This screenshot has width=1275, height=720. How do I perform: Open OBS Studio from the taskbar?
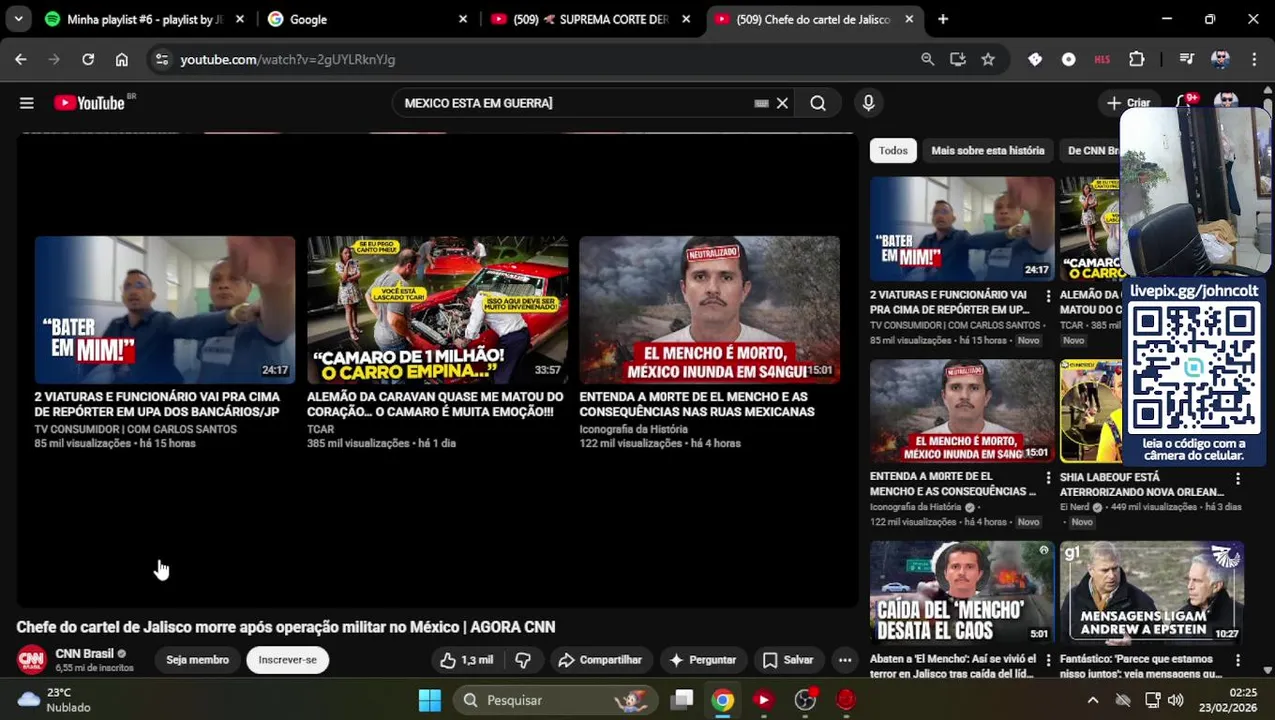point(805,700)
